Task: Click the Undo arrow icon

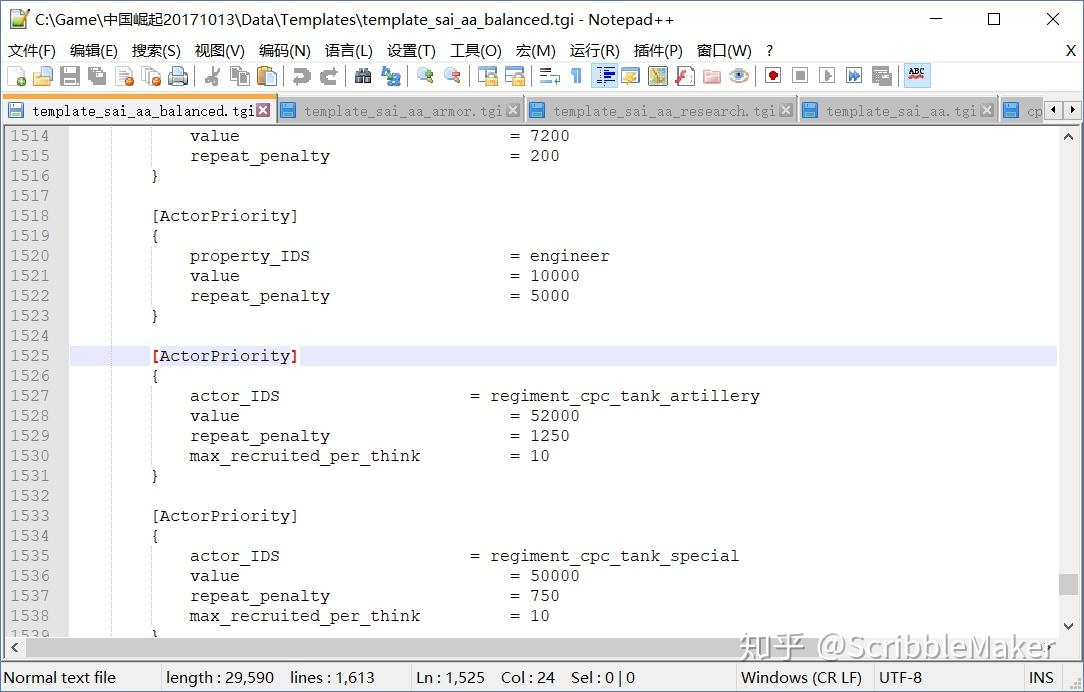Action: pyautogui.click(x=301, y=76)
